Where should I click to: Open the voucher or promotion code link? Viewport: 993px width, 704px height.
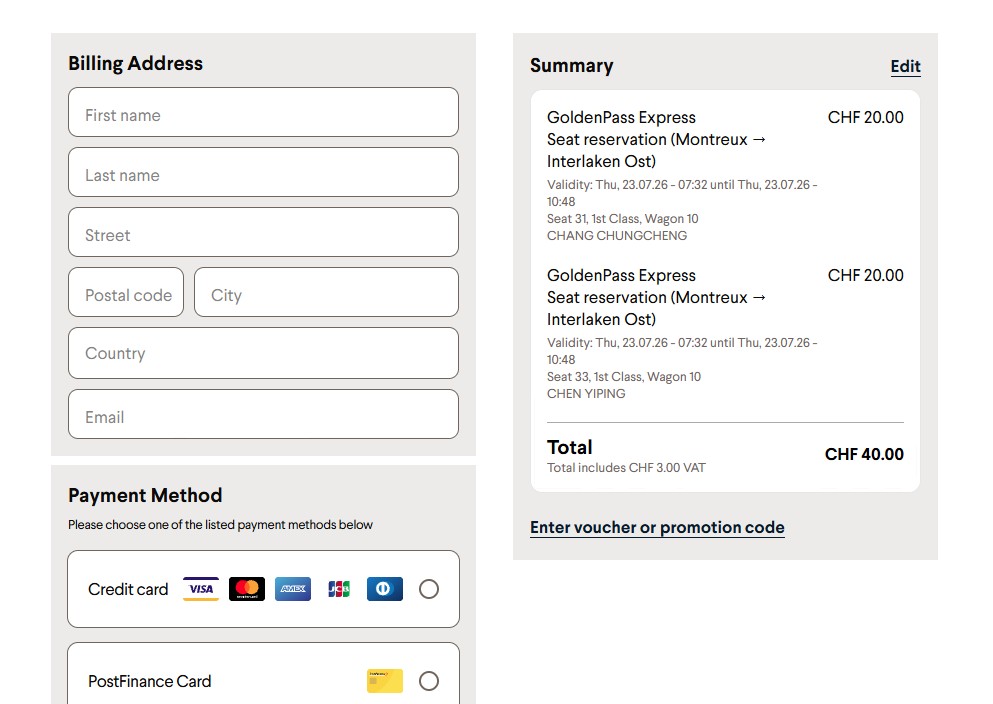[x=657, y=527]
